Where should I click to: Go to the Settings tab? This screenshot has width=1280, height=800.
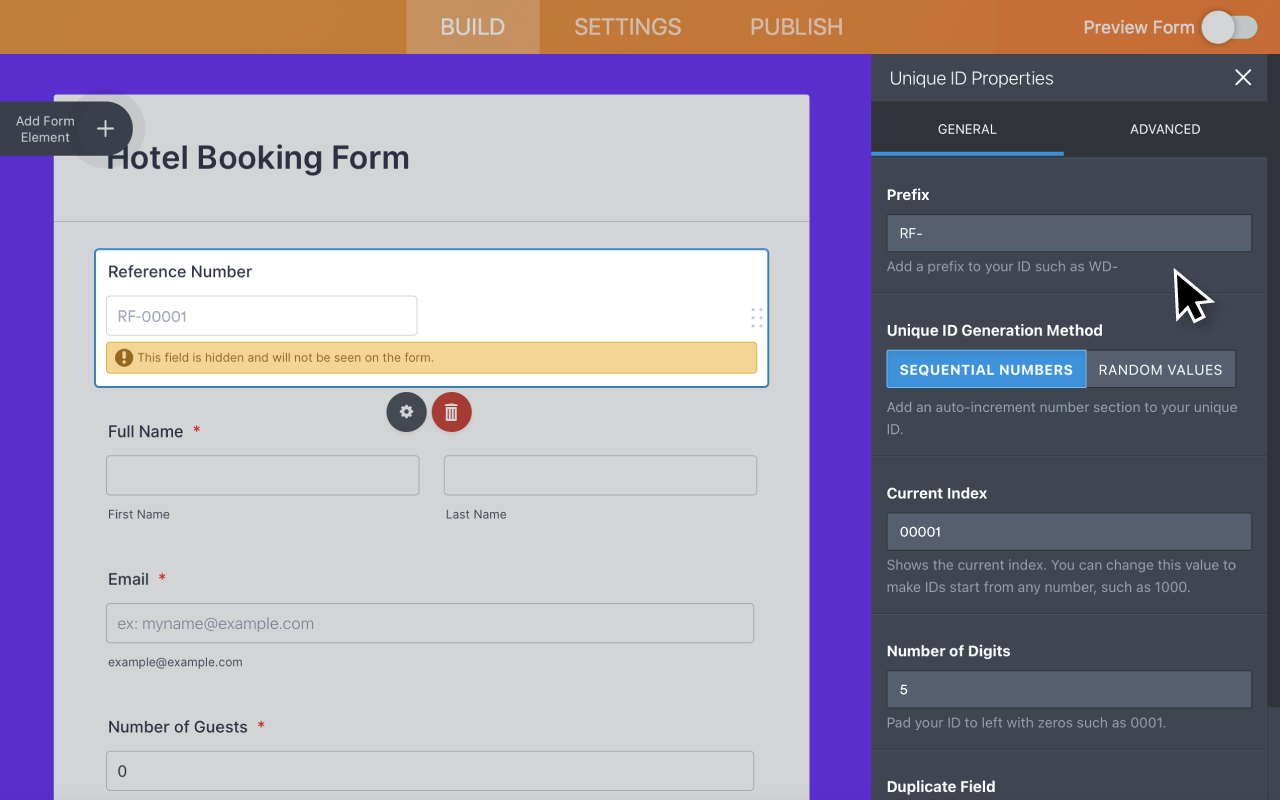point(627,27)
